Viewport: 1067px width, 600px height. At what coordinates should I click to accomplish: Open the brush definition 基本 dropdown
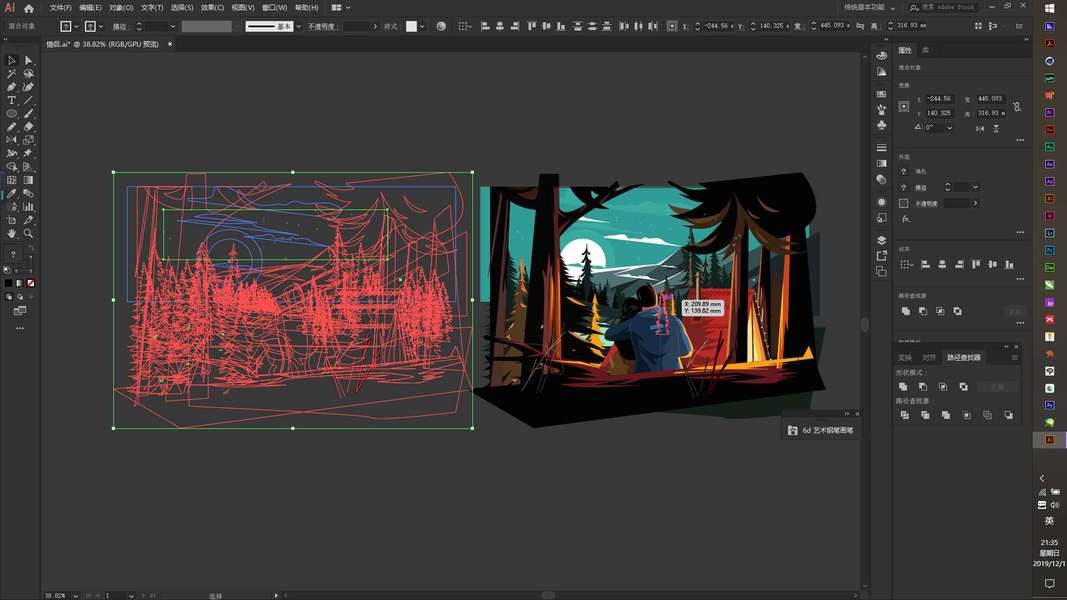coord(298,27)
